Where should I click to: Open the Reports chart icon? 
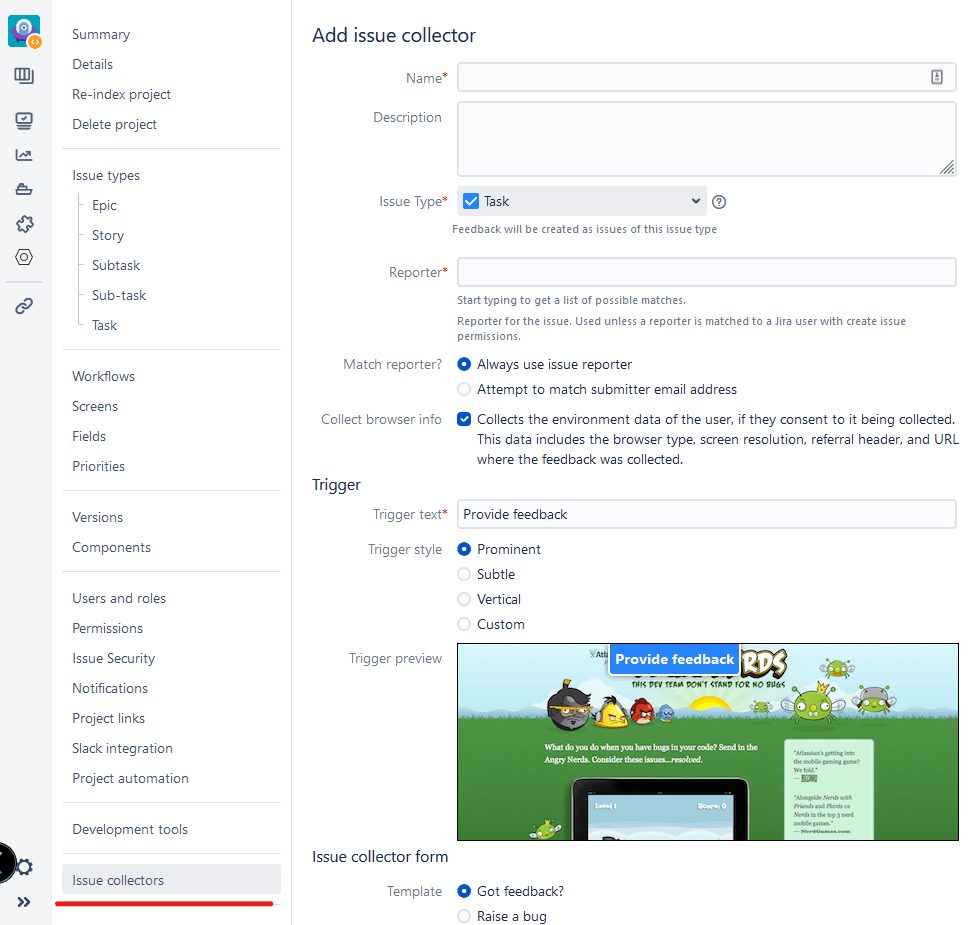coord(24,155)
